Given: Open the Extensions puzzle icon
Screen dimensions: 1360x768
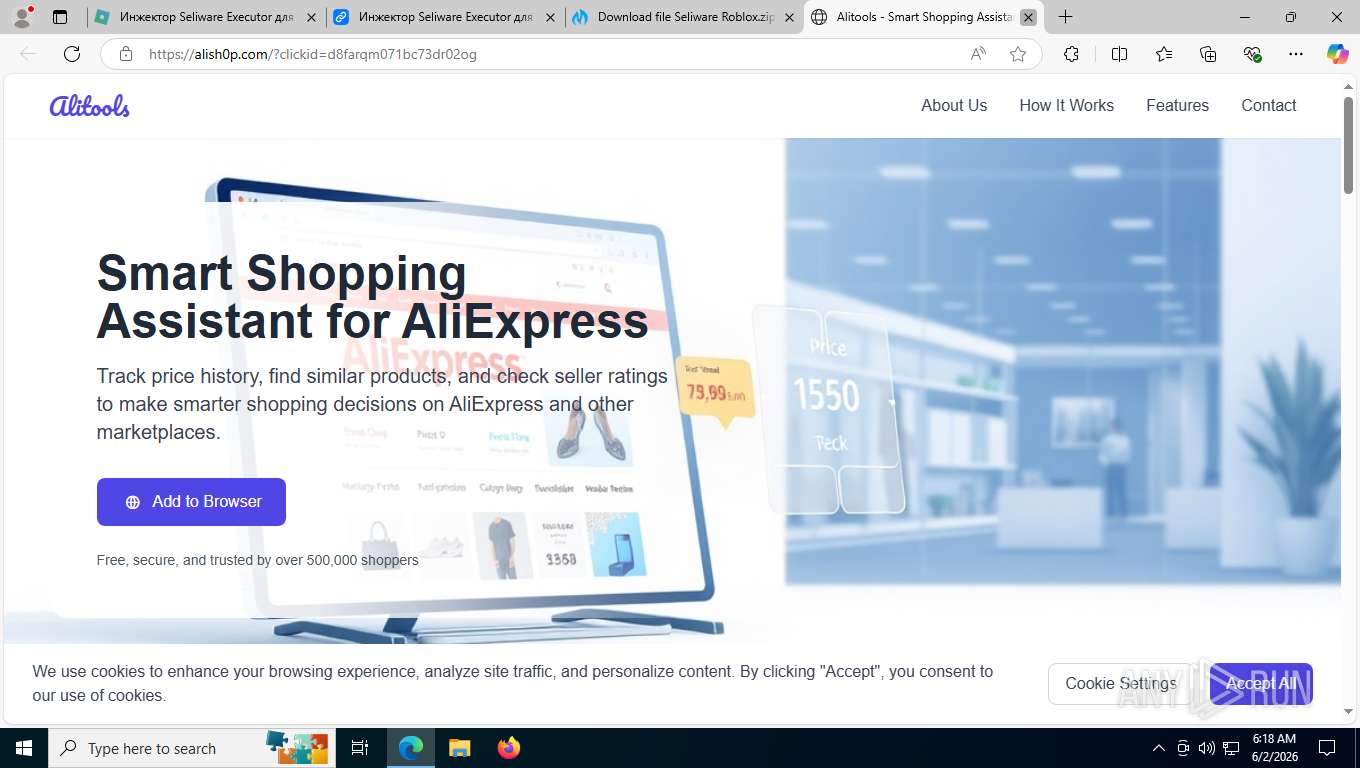Looking at the screenshot, I should tap(1071, 54).
